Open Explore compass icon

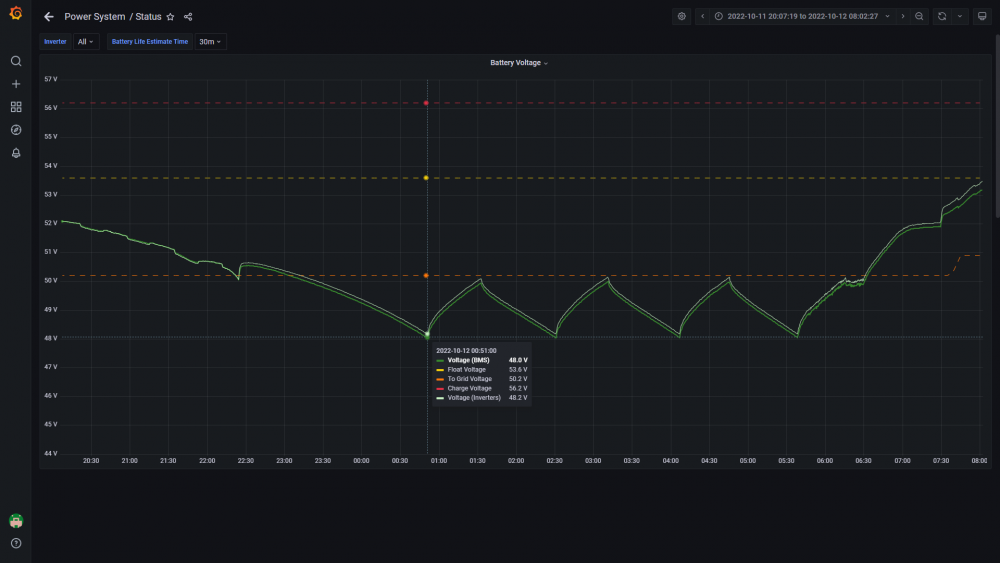coord(16,130)
